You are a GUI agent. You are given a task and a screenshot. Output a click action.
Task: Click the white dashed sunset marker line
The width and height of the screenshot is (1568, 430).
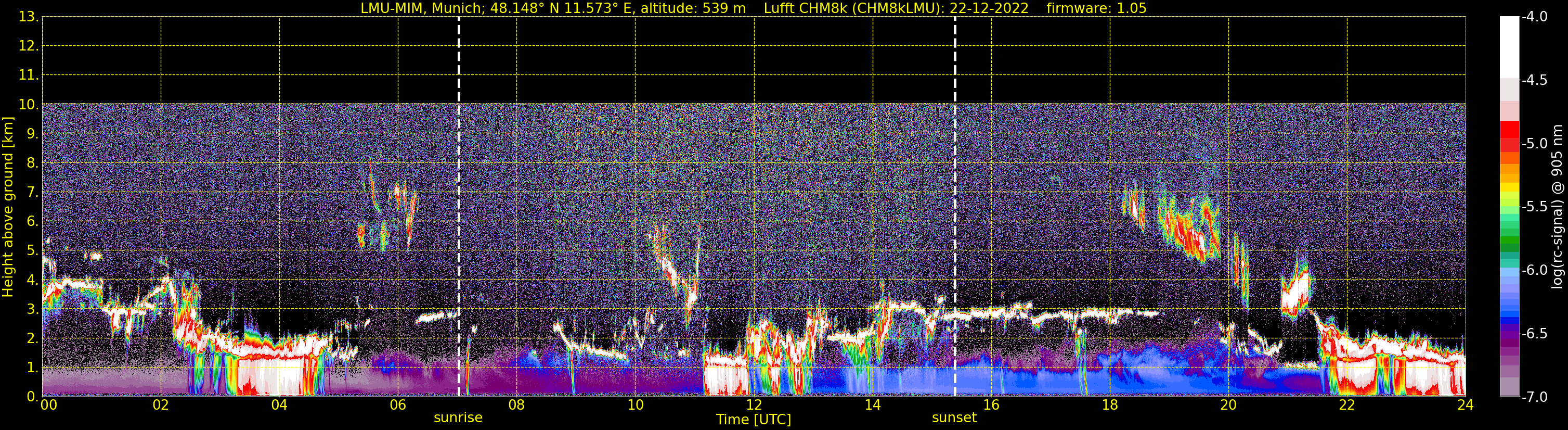point(954,183)
